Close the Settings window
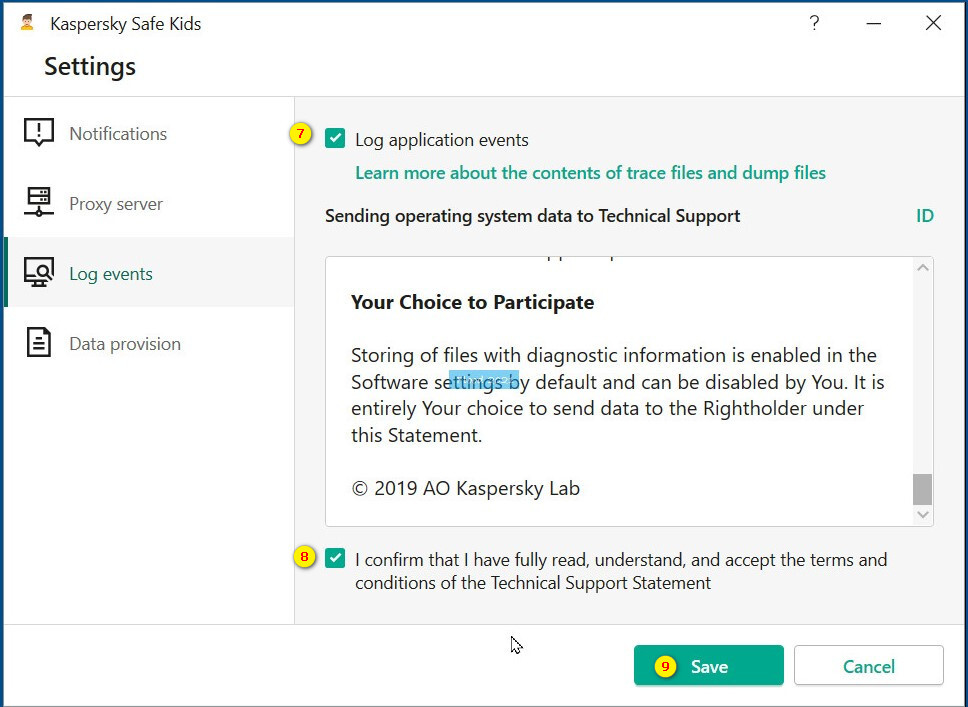This screenshot has width=968, height=707. pyautogui.click(x=933, y=23)
